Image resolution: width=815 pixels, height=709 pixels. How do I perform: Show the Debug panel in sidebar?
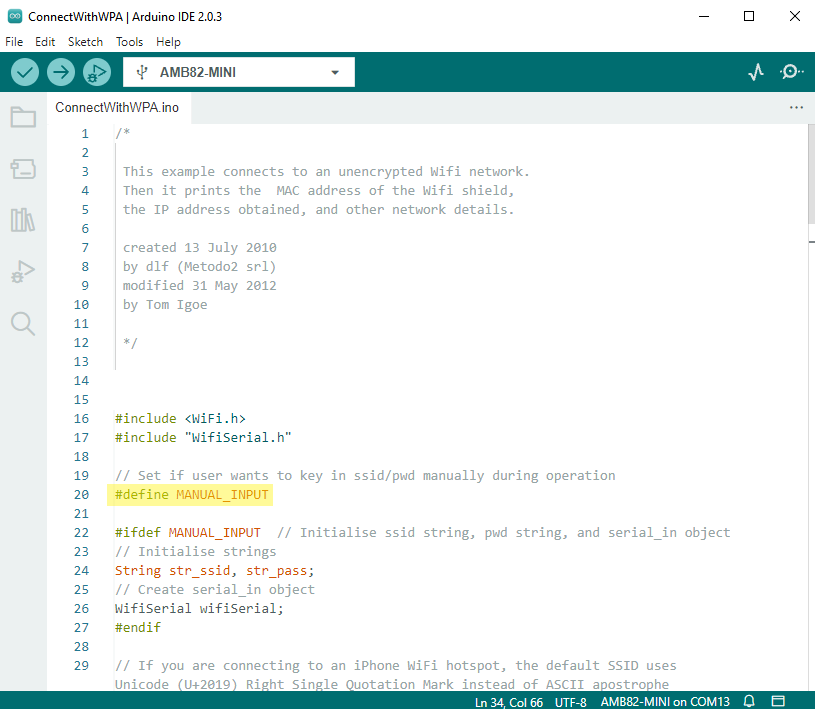click(x=23, y=271)
